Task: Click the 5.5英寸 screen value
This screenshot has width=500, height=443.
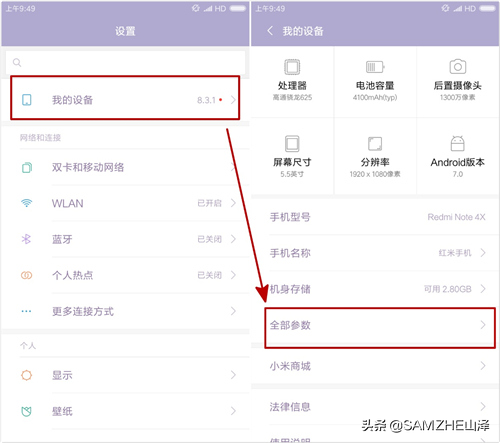Action: point(292,174)
